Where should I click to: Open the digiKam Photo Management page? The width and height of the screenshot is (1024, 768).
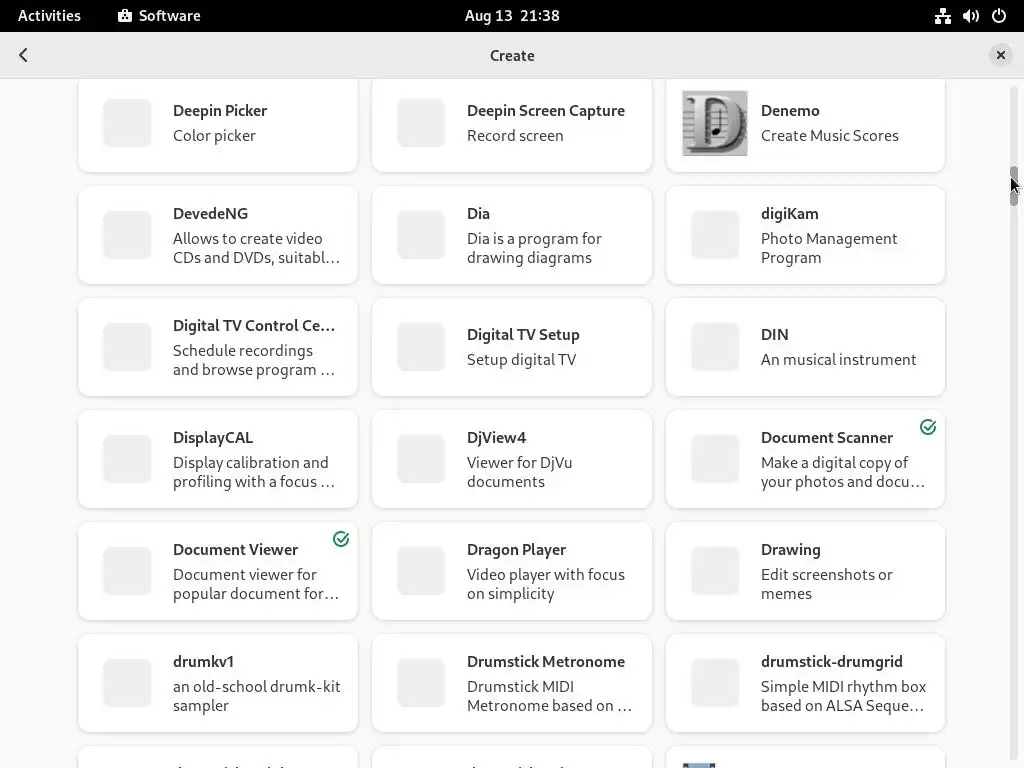(805, 235)
